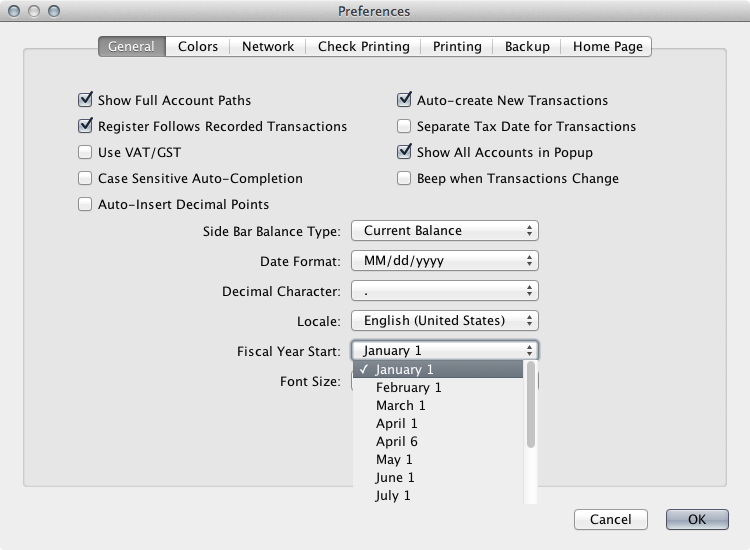The image size is (750, 550).
Task: Switch to the Colors tab
Action: tap(198, 47)
